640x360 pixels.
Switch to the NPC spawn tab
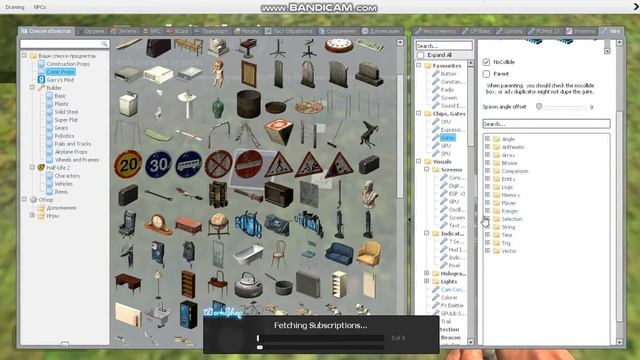[152, 31]
